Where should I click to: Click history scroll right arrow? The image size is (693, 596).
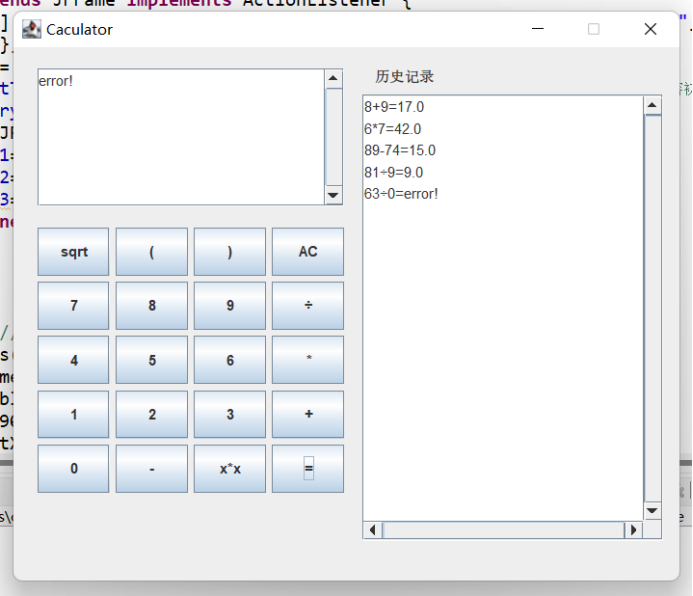[633, 530]
